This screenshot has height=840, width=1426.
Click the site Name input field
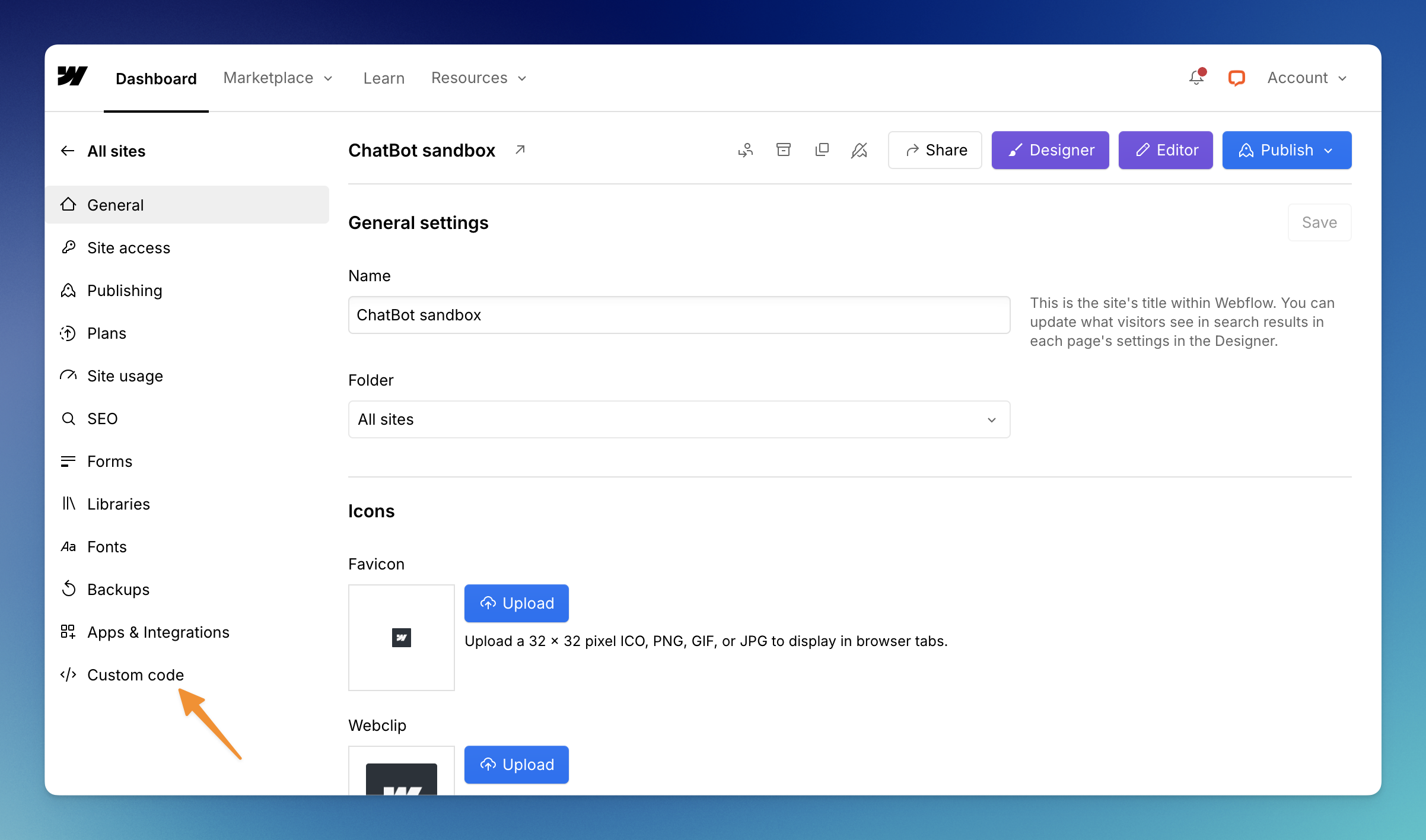coord(679,315)
